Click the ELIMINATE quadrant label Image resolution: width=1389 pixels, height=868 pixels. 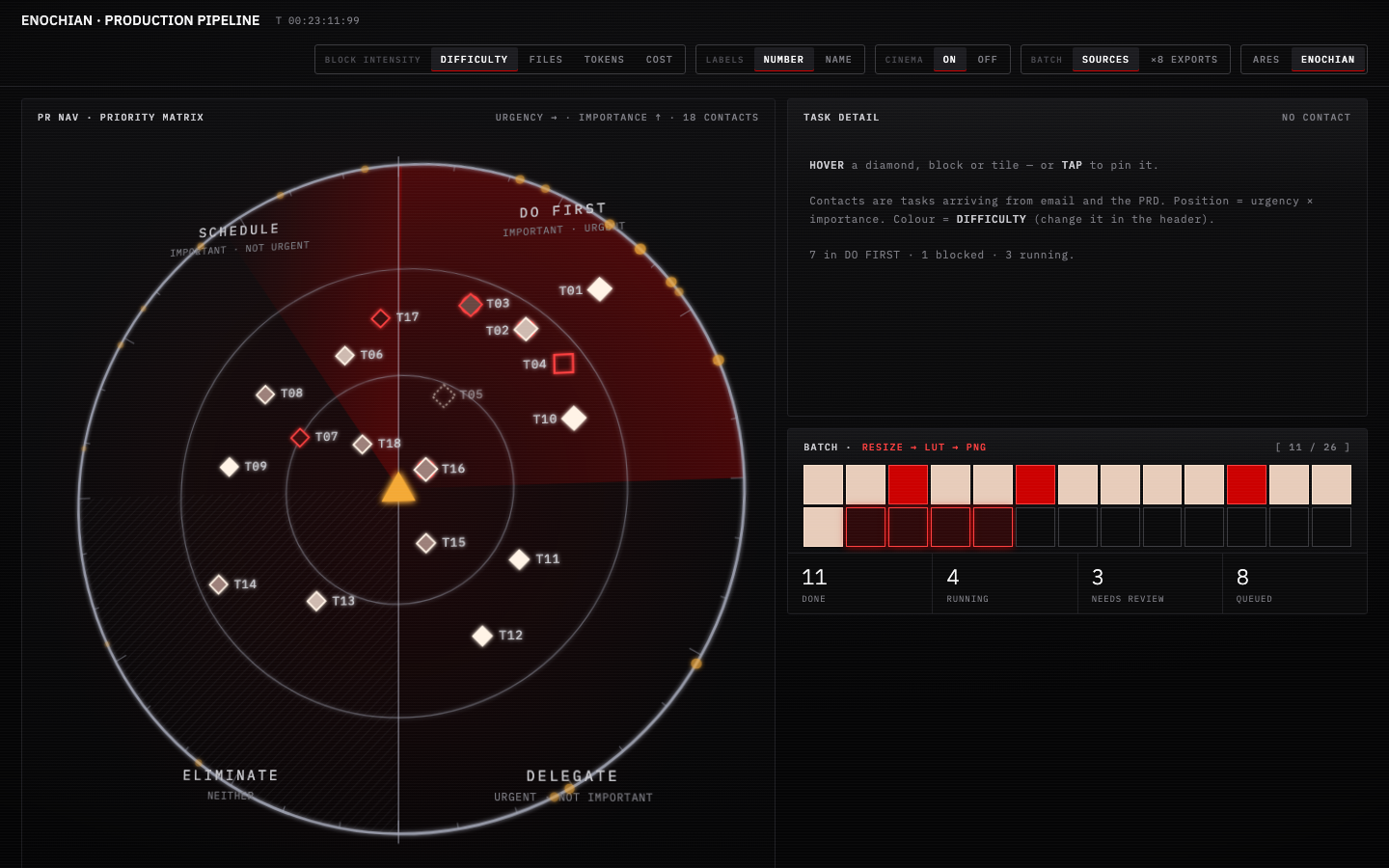coord(231,775)
